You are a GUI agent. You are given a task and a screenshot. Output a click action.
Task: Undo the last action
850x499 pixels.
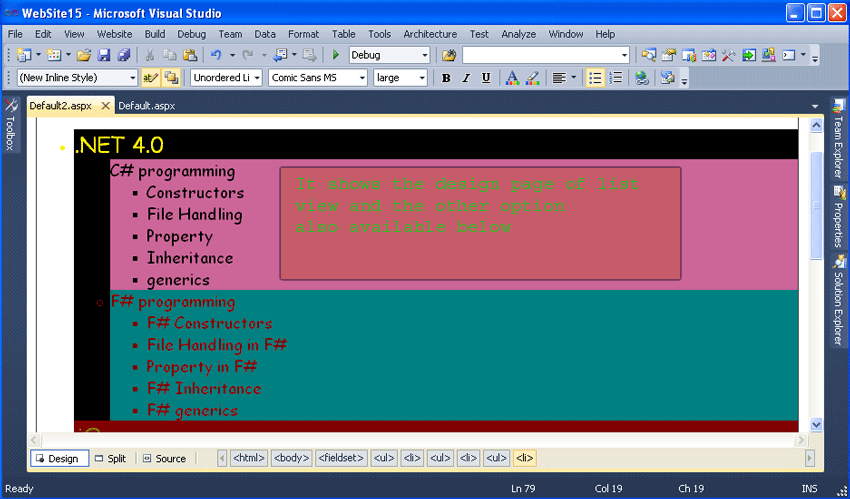point(216,55)
